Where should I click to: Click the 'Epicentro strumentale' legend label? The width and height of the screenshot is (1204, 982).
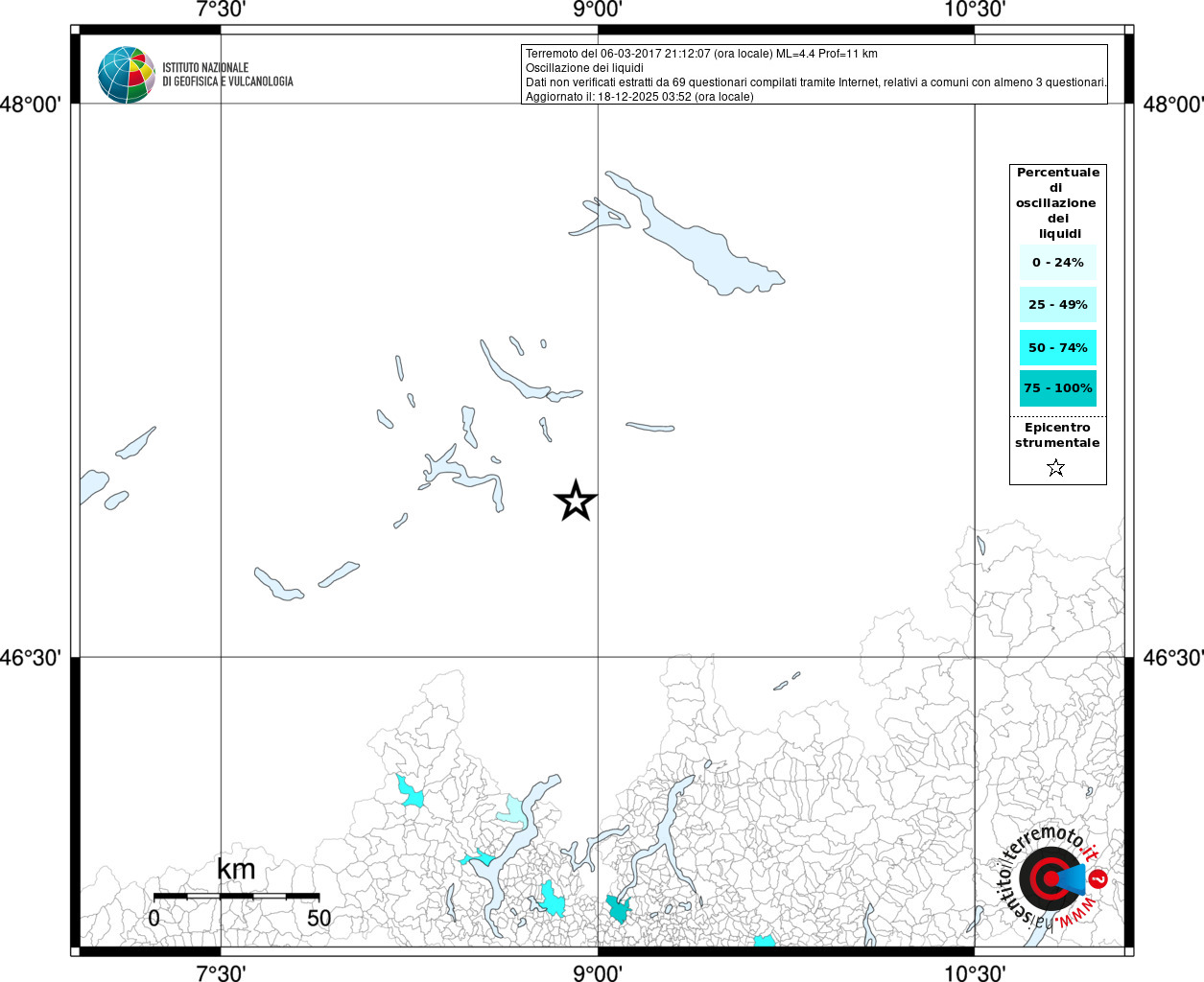[x=1057, y=435]
